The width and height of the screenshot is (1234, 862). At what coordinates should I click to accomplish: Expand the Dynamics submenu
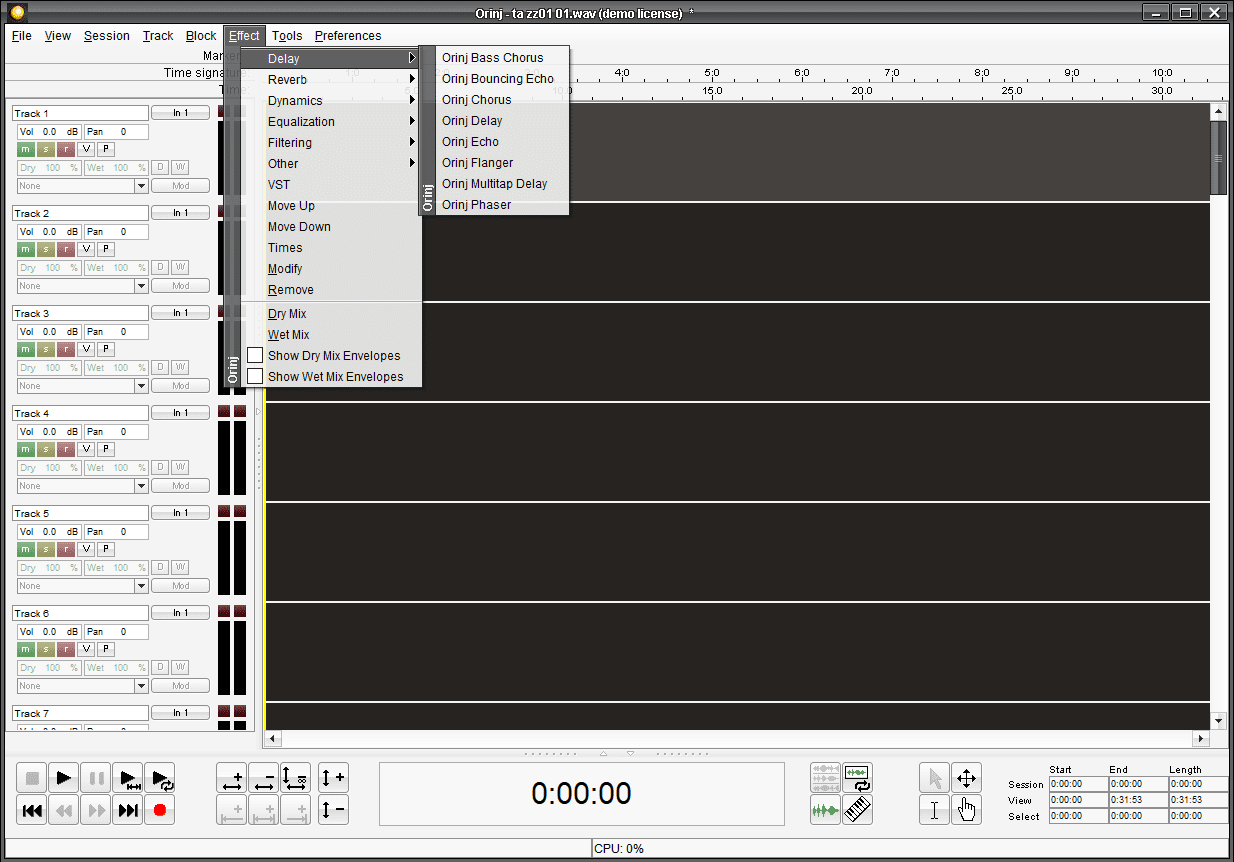coord(331,100)
